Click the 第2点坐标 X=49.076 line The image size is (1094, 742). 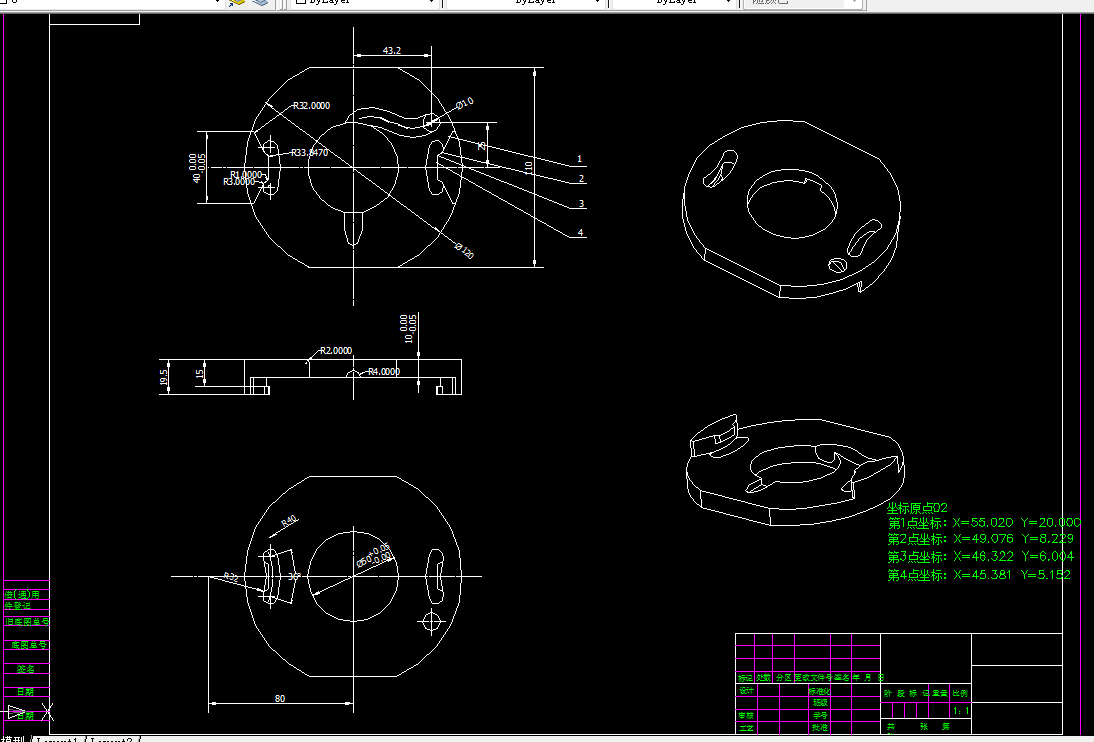[x=980, y=539]
